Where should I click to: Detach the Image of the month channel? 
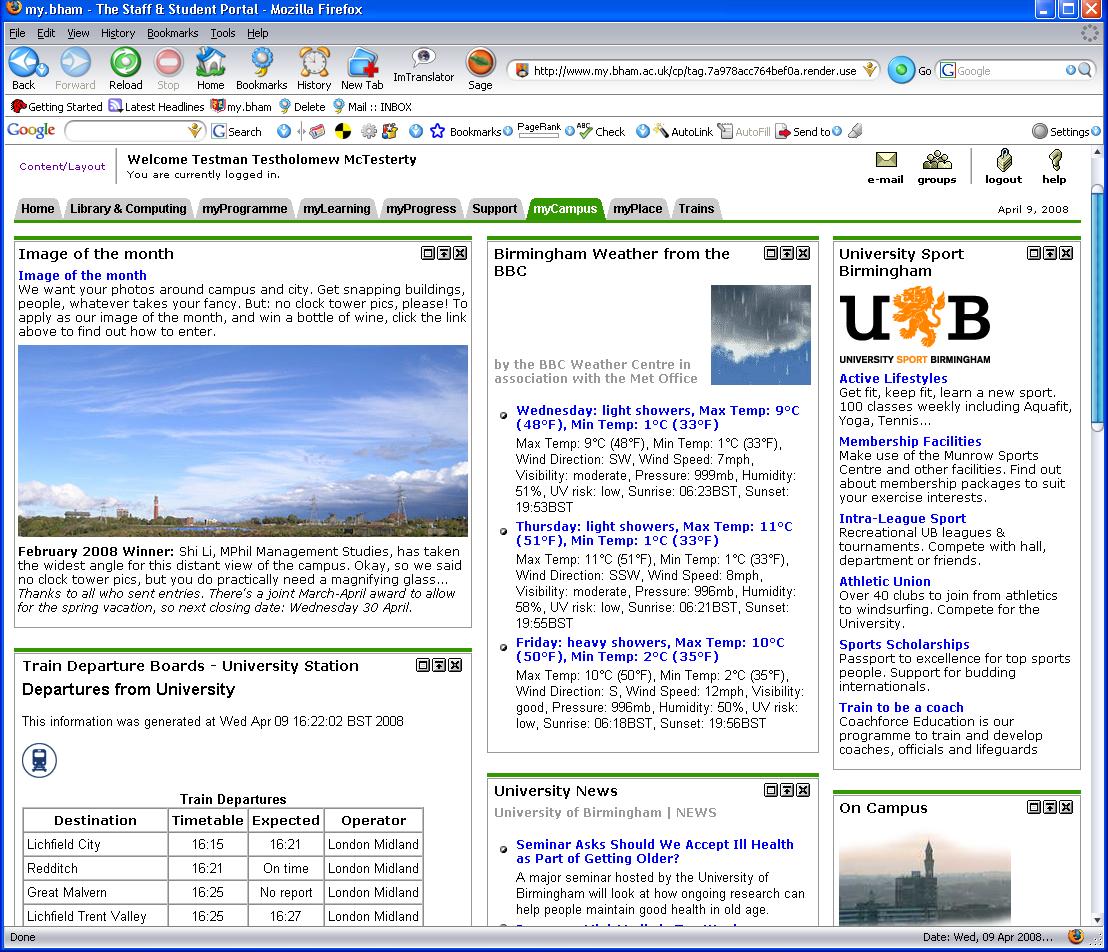[428, 253]
